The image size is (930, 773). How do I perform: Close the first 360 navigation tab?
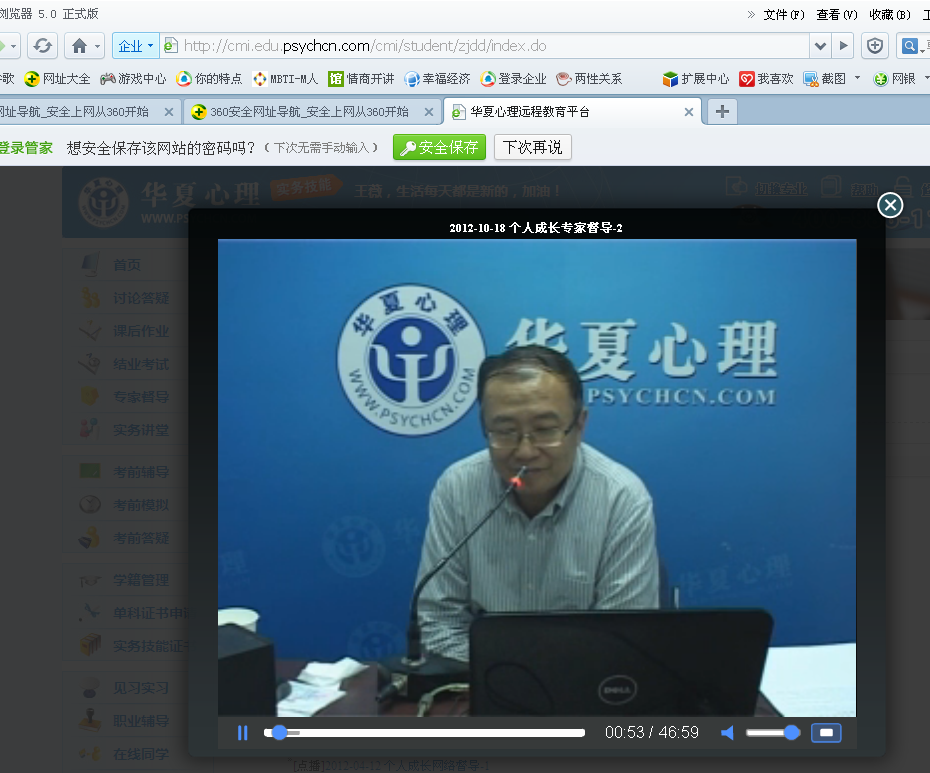tap(168, 112)
